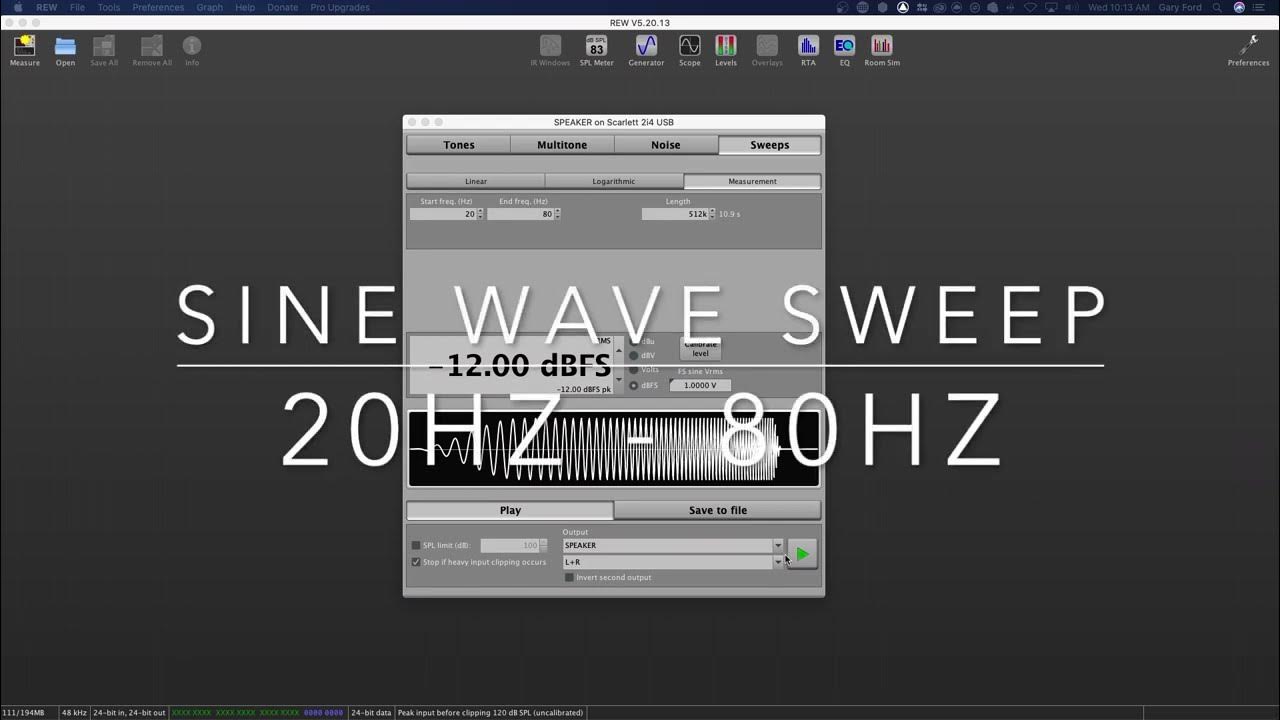
Task: Click the End freq. input field
Action: [x=520, y=214]
